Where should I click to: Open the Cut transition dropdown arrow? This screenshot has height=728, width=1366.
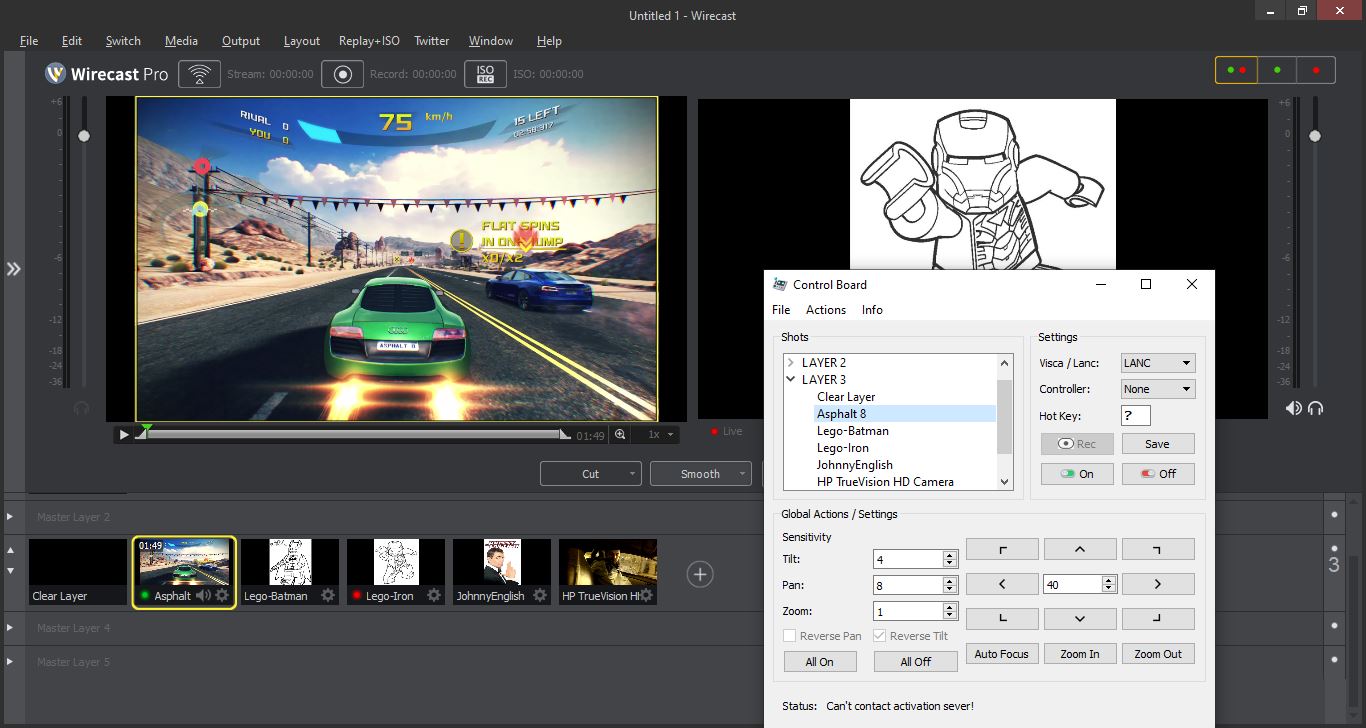tap(632, 474)
